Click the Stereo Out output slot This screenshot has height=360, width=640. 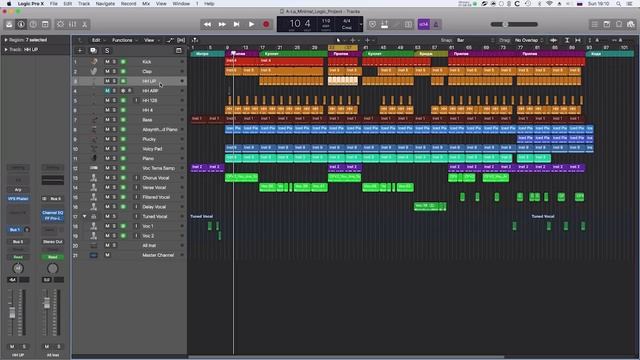(53, 242)
